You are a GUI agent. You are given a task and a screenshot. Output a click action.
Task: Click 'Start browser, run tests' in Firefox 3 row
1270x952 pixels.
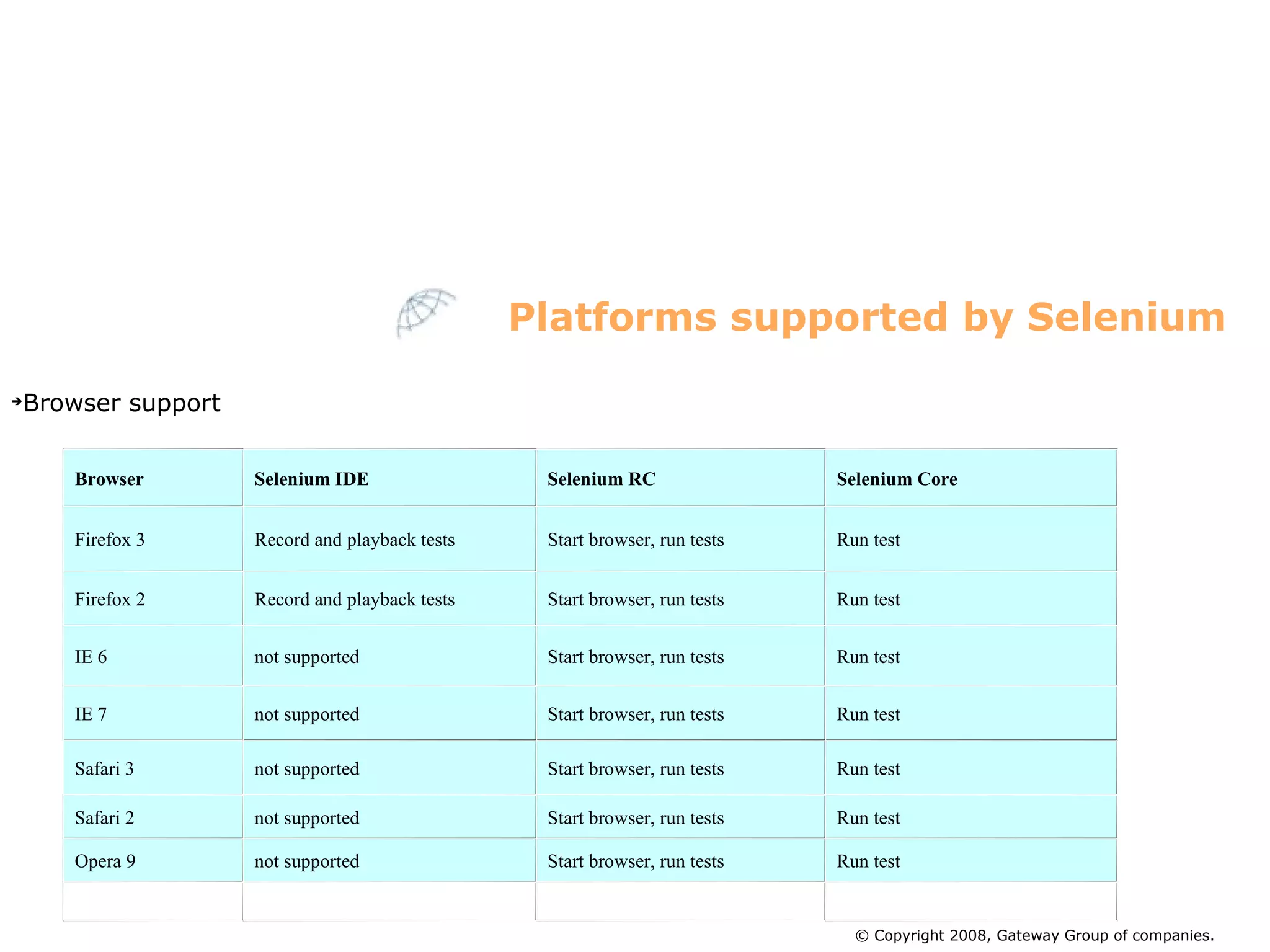[x=636, y=540]
